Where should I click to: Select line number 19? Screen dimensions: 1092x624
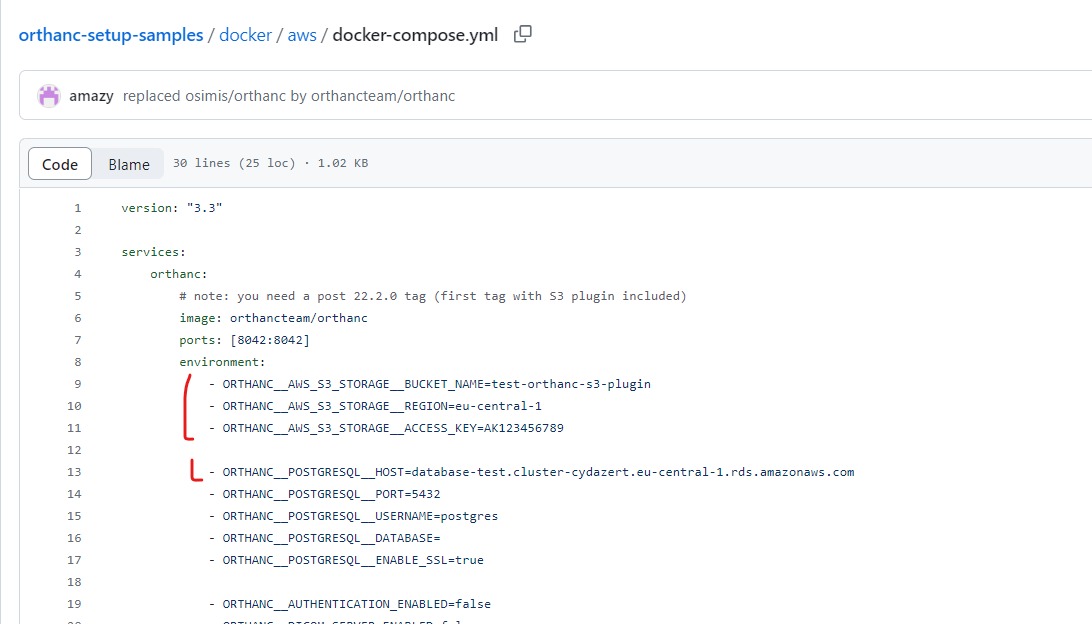pos(74,604)
